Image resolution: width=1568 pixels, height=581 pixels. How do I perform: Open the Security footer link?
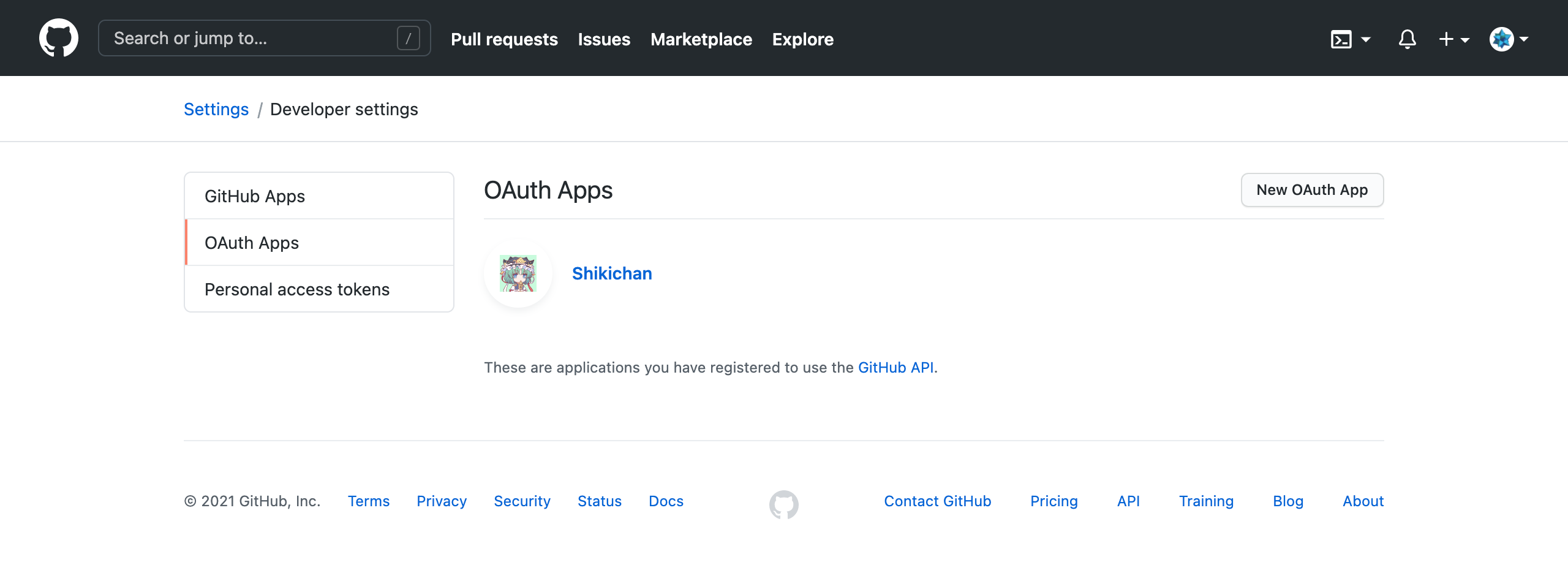pos(522,501)
